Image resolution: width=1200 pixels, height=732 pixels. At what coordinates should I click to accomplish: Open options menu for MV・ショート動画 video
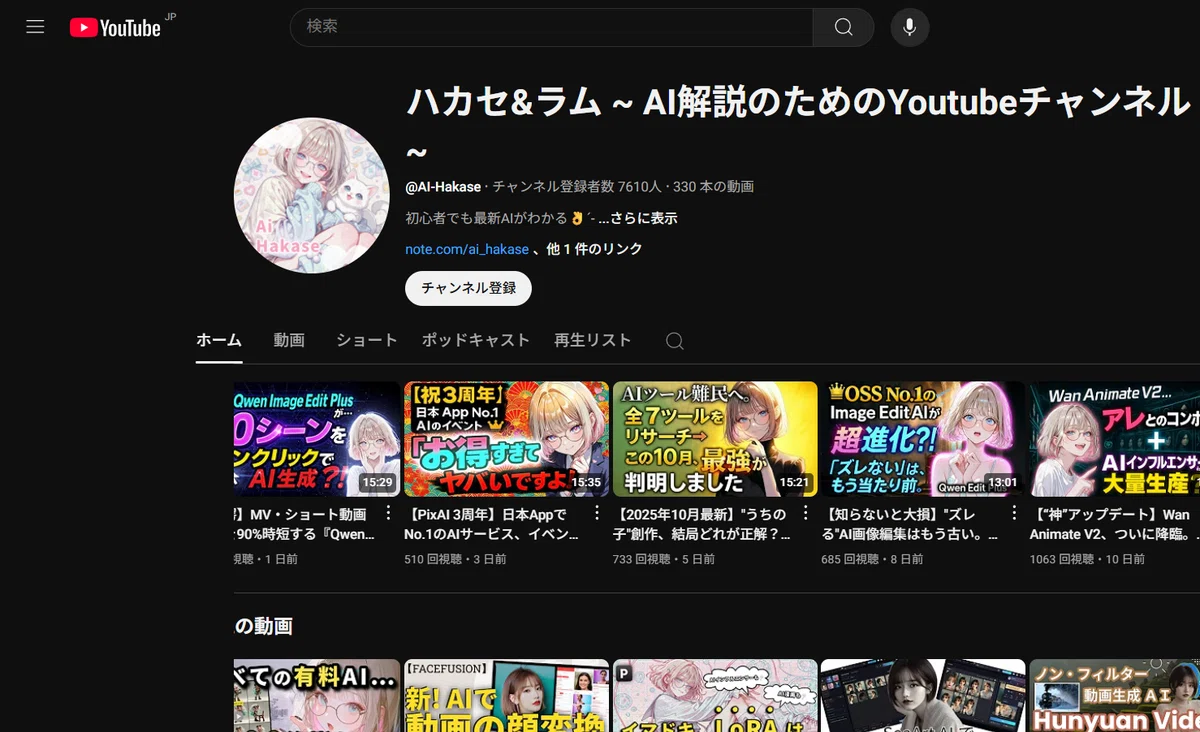(389, 513)
